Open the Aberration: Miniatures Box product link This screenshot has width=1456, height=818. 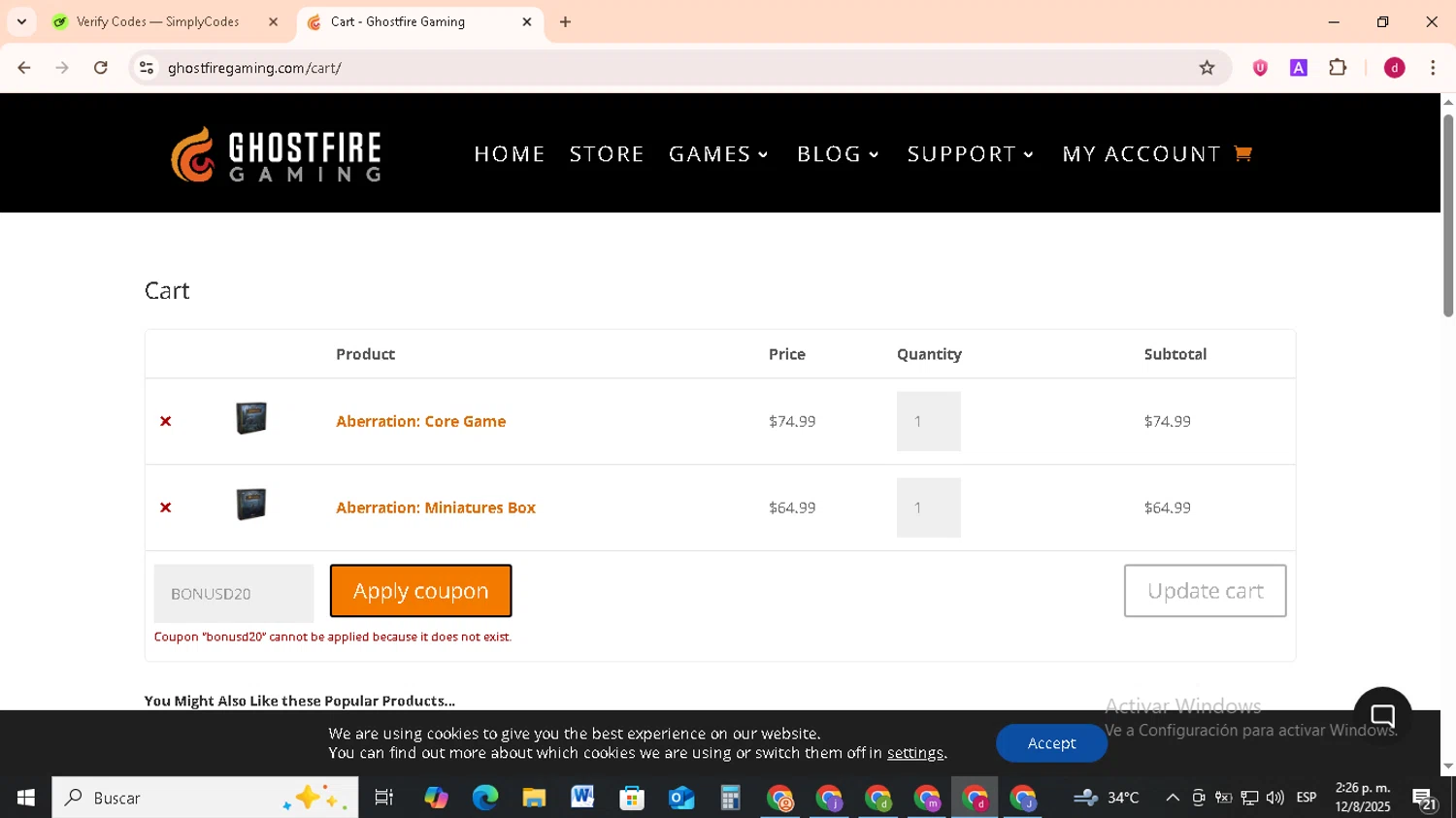436,507
